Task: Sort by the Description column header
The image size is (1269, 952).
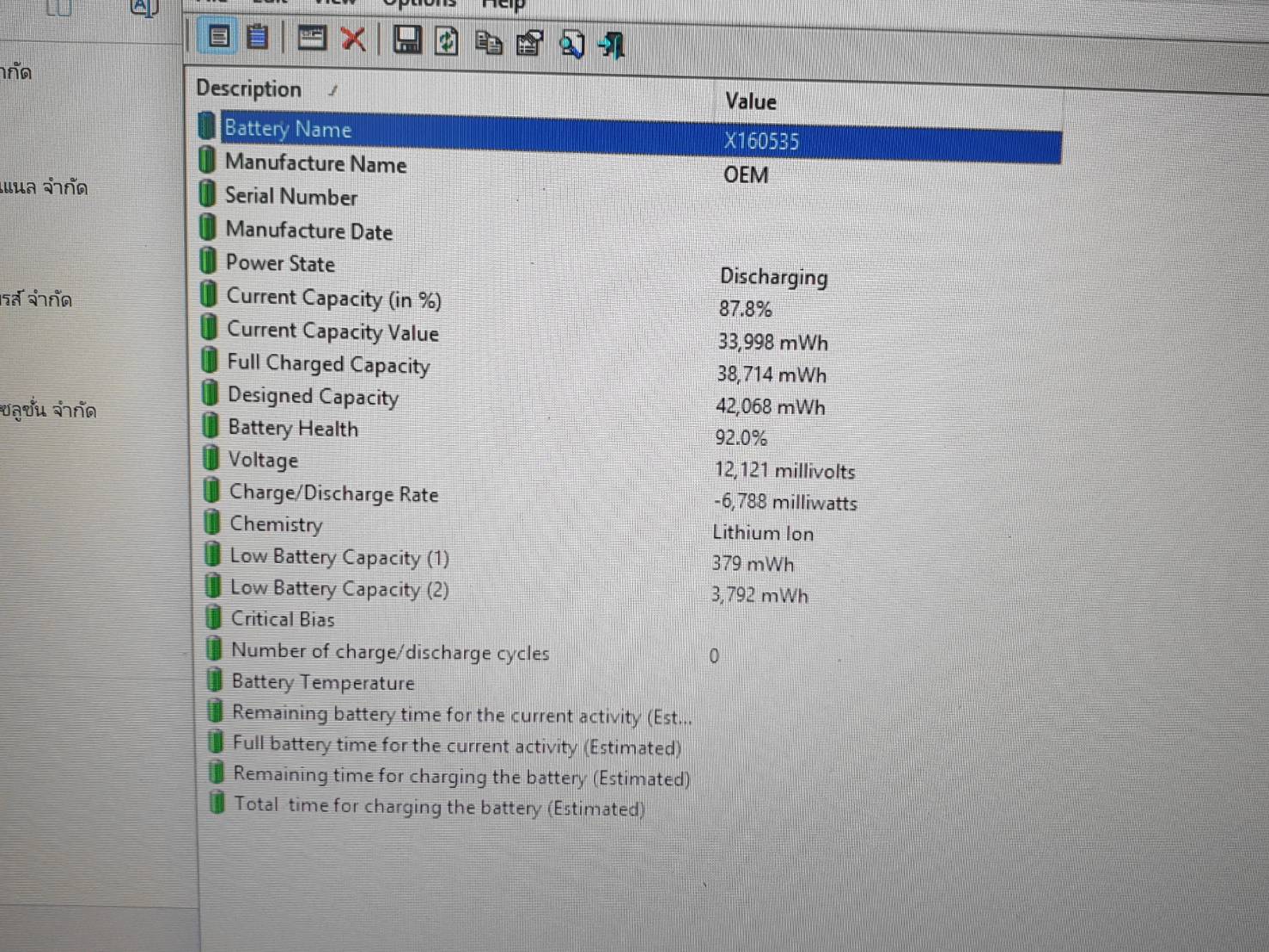Action: coord(249,88)
